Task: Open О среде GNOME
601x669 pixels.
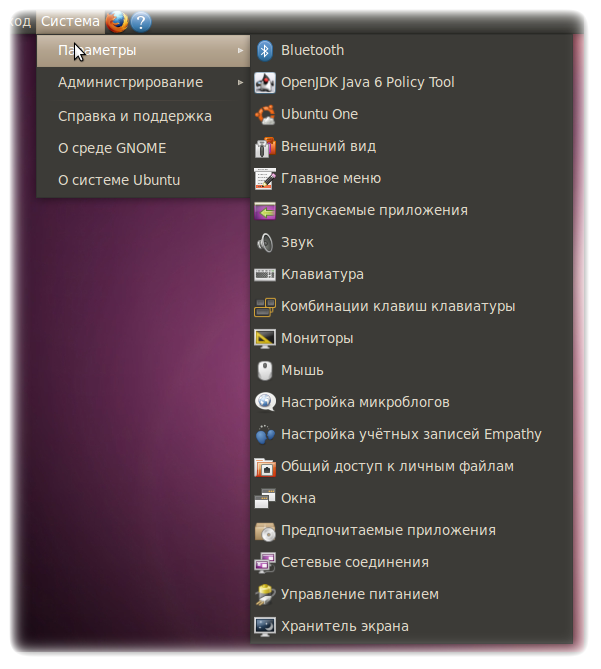Action: click(112, 148)
